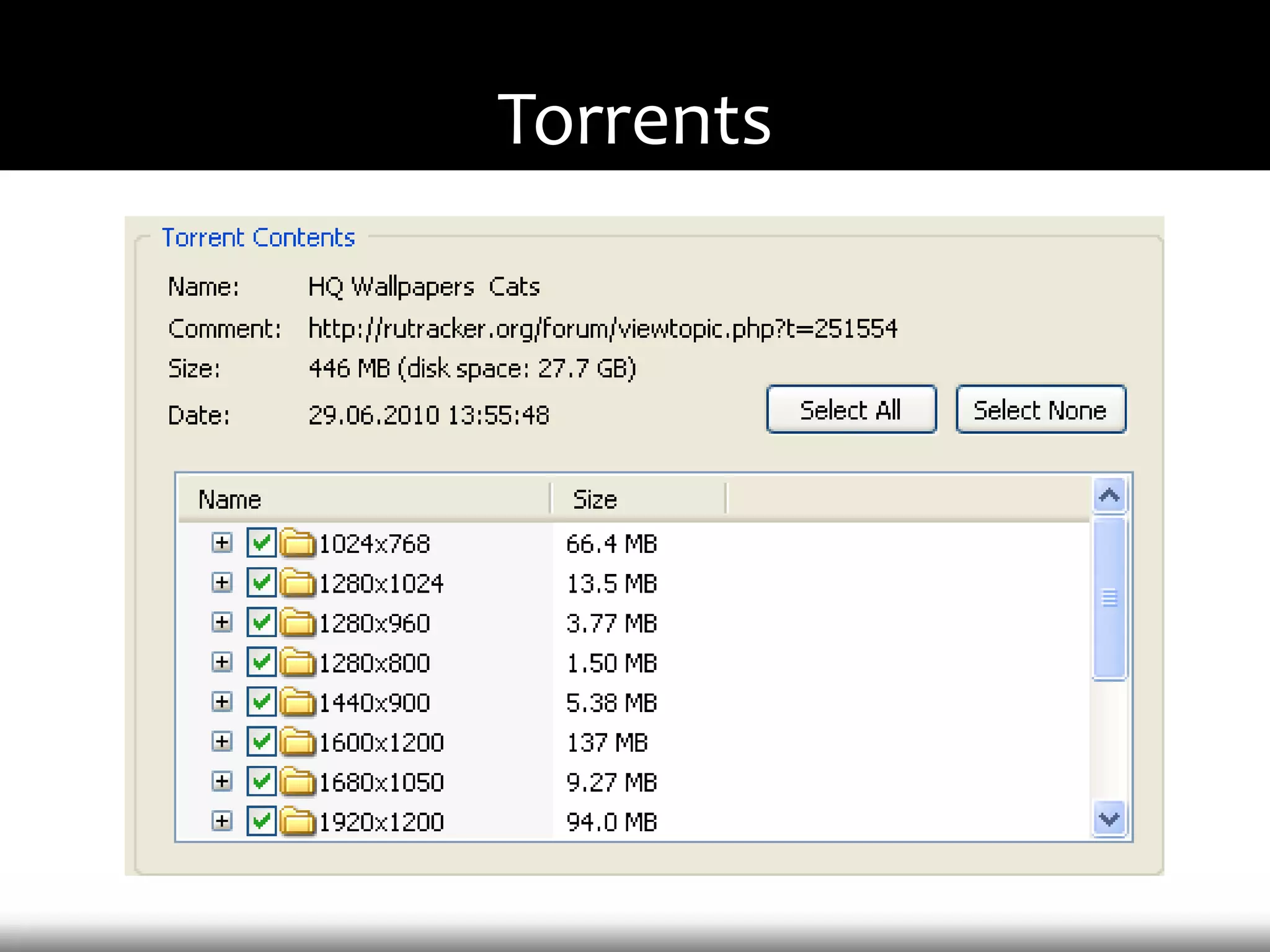Expand the 1280x1024 folder tree
Screen dimensions: 1270x952
tap(221, 583)
